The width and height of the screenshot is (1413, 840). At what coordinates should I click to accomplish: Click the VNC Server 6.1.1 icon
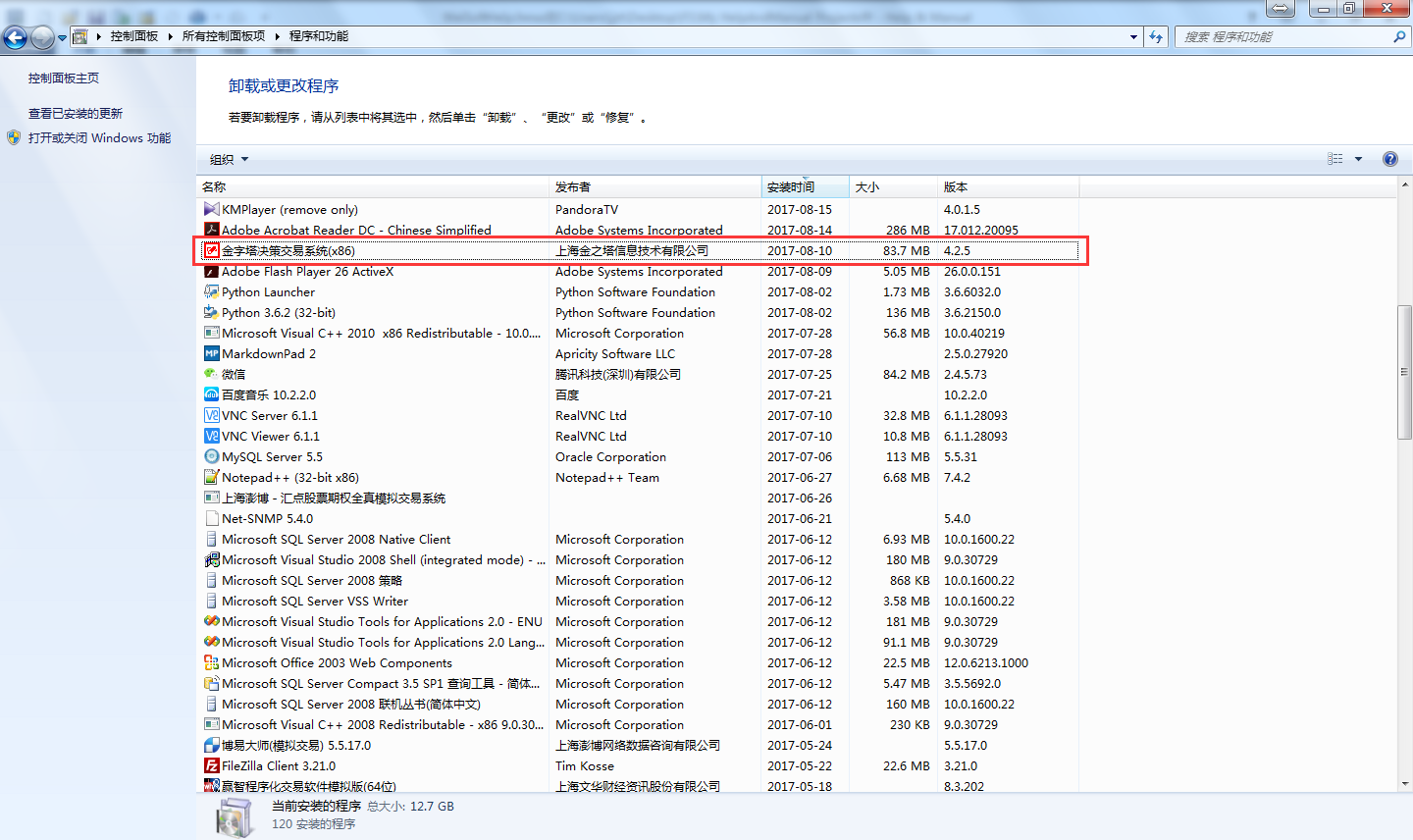coord(211,415)
